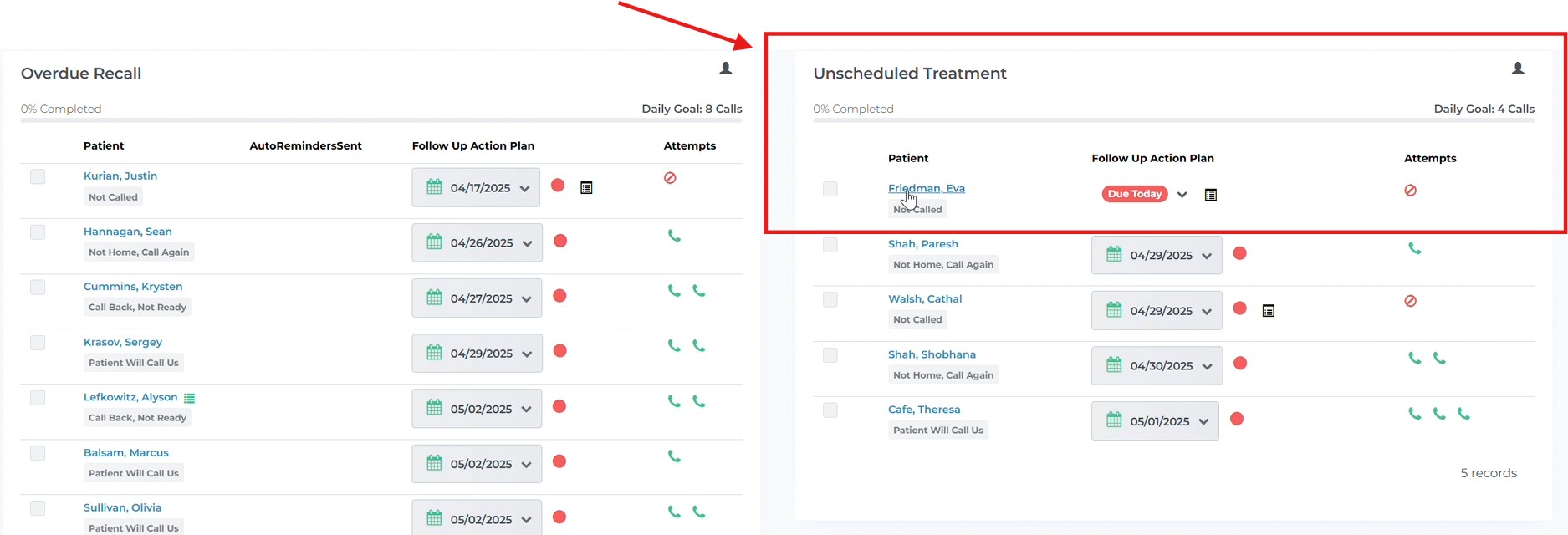Check the box for Lefkowitz, Alyson
Screen dimensions: 1568x535
38,398
